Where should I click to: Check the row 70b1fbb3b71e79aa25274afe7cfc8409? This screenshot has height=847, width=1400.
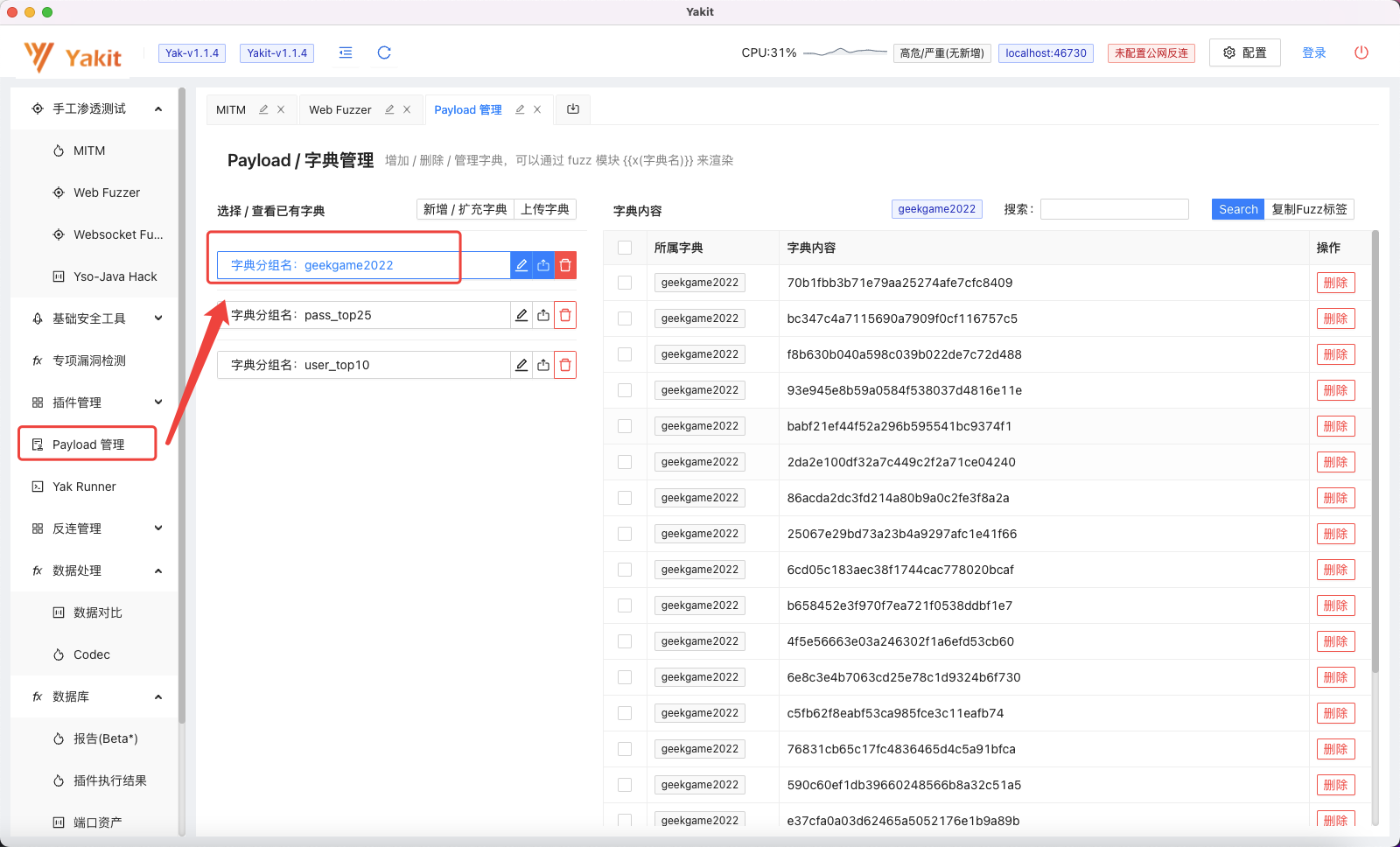point(625,283)
